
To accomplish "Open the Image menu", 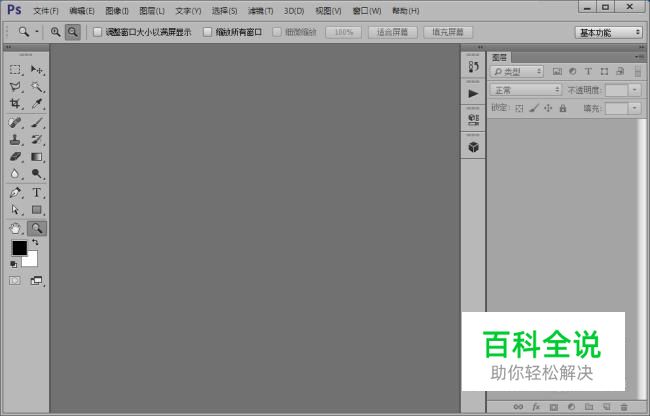I will (x=117, y=11).
